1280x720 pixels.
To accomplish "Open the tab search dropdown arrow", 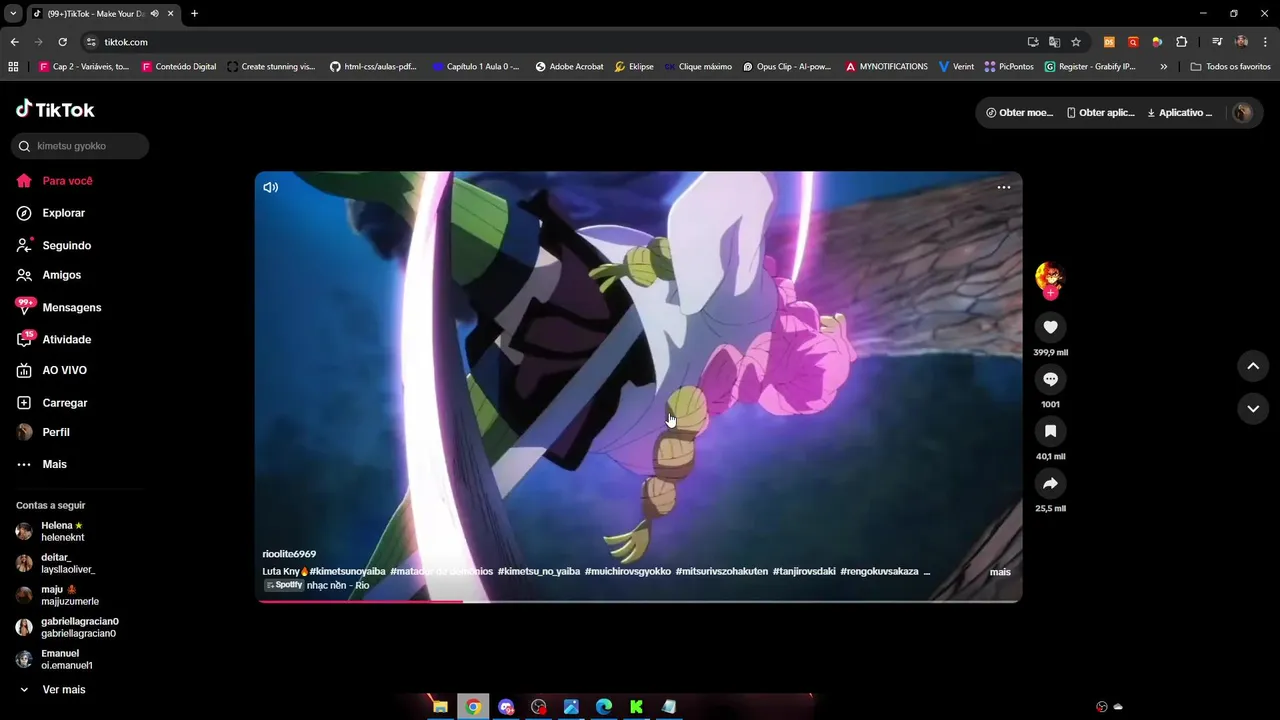I will point(13,14).
